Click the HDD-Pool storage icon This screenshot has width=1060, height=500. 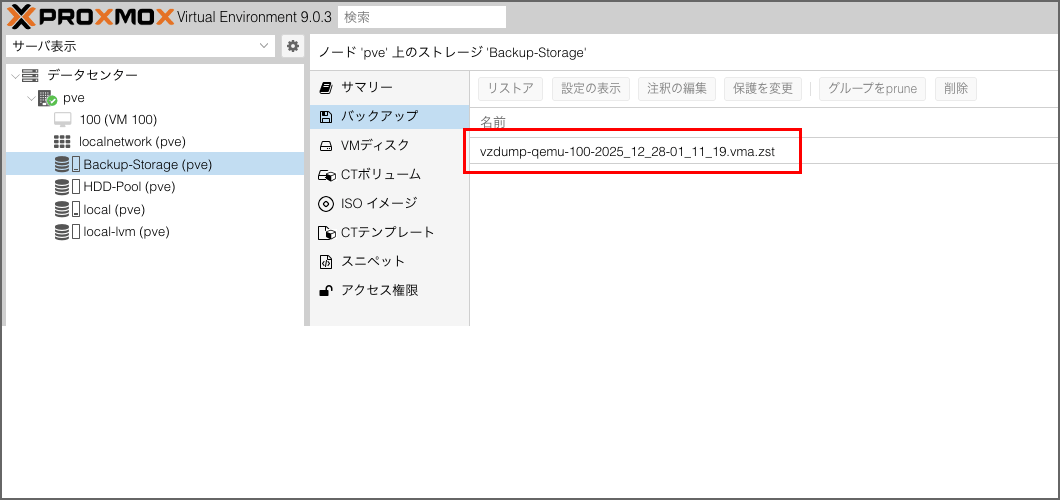point(67,187)
